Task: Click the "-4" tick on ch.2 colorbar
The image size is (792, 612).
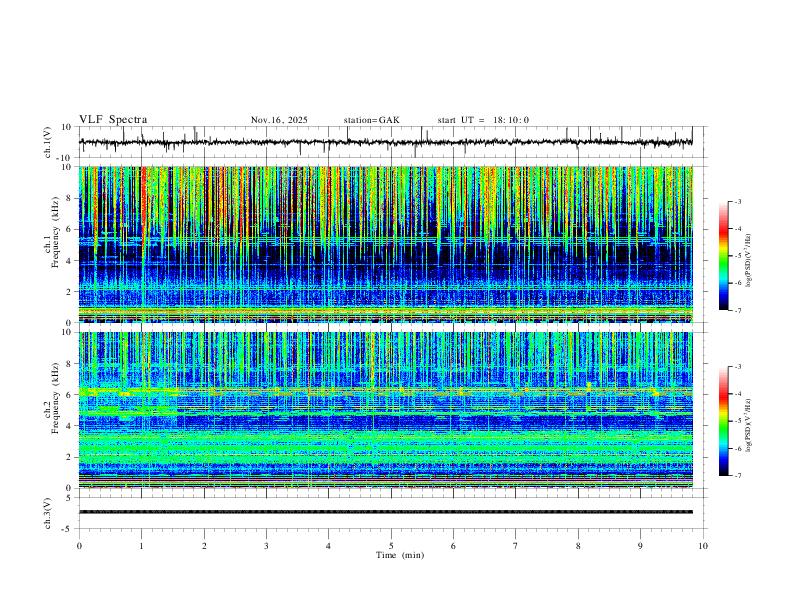Action: click(738, 394)
